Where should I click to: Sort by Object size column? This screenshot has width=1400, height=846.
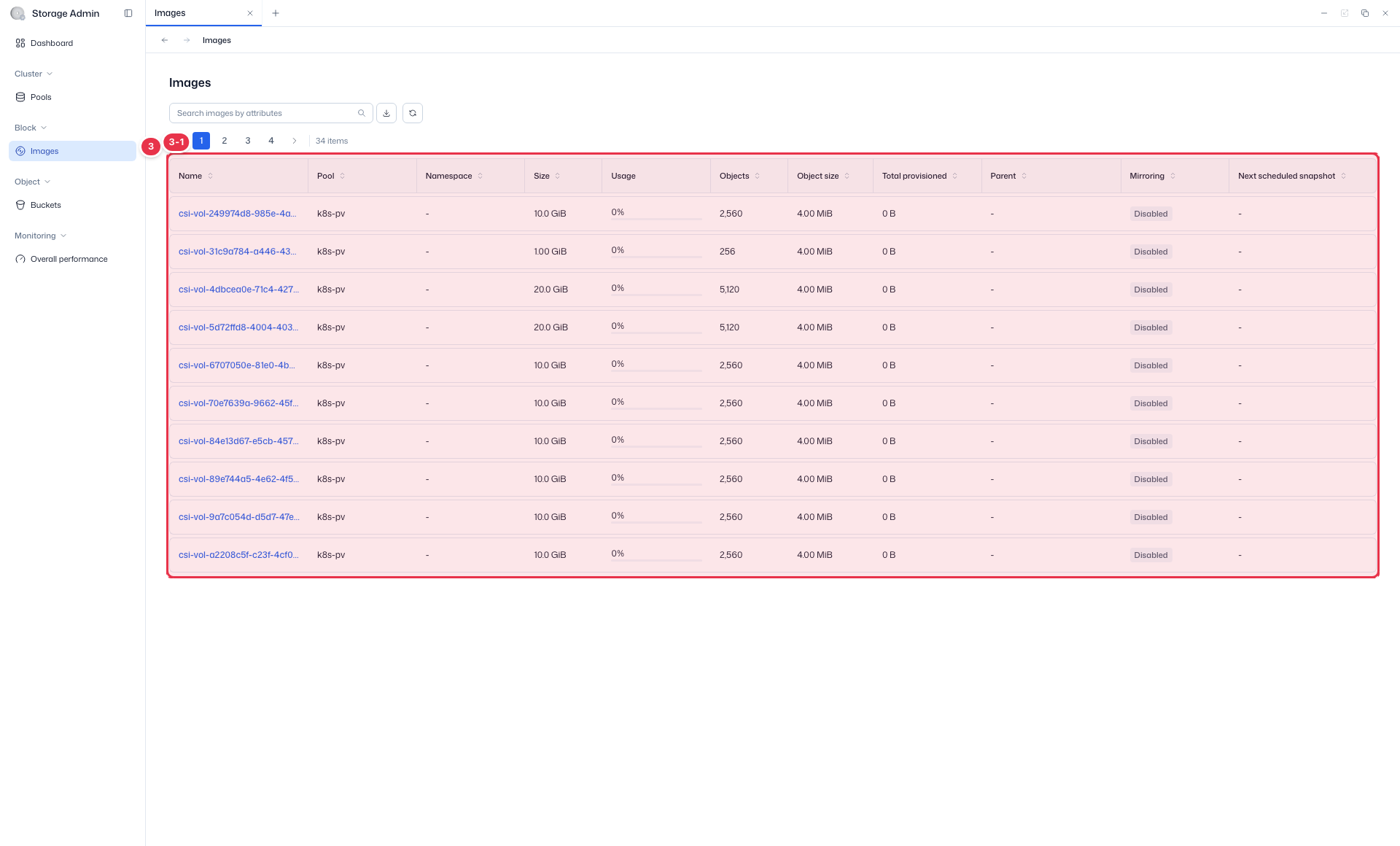[847, 176]
